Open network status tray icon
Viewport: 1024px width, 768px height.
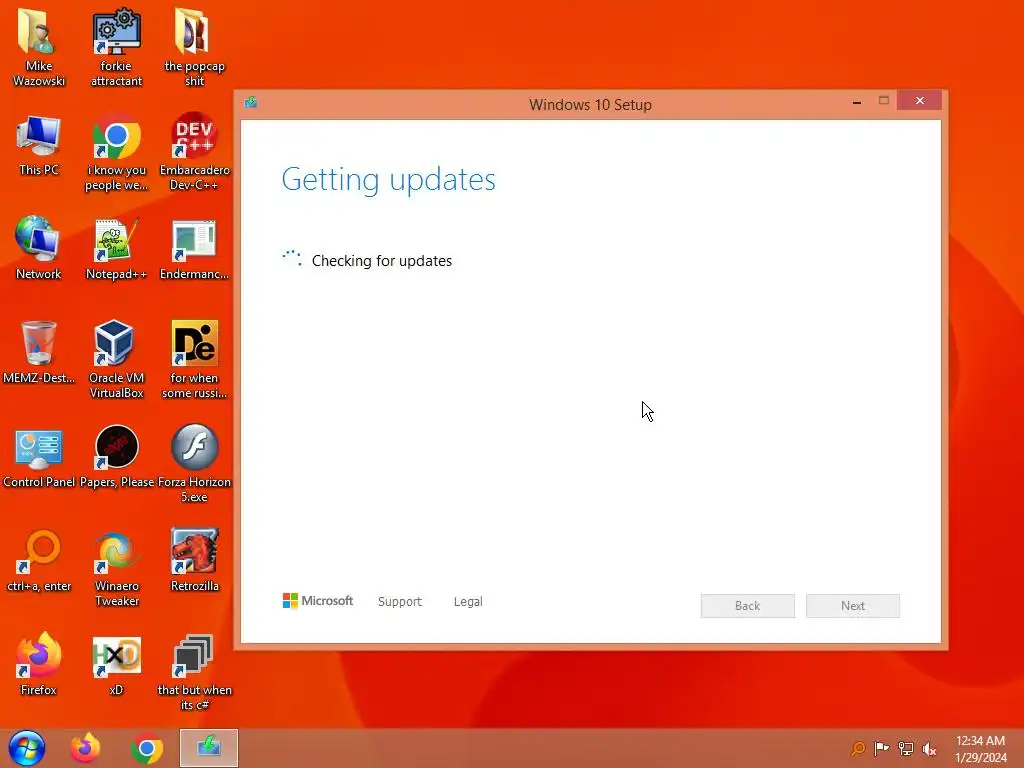pos(906,748)
